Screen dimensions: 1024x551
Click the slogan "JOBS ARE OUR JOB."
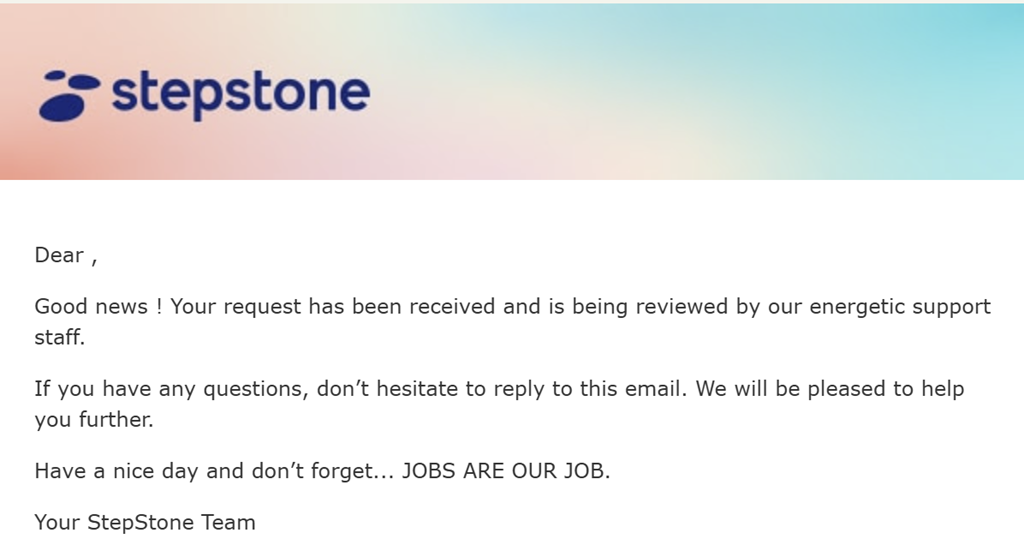[x=506, y=471]
